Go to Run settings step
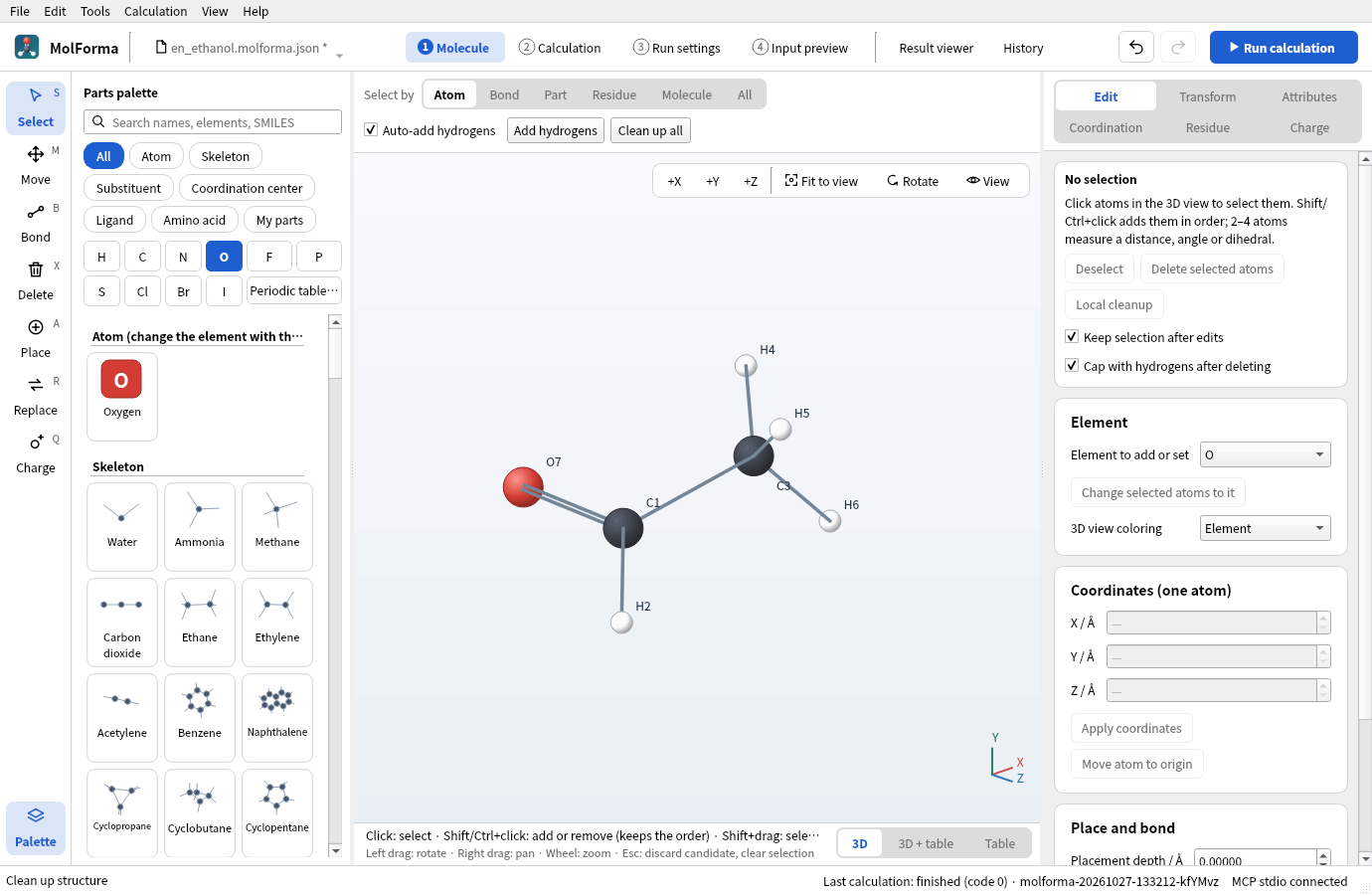The image size is (1372, 895). pyautogui.click(x=677, y=47)
